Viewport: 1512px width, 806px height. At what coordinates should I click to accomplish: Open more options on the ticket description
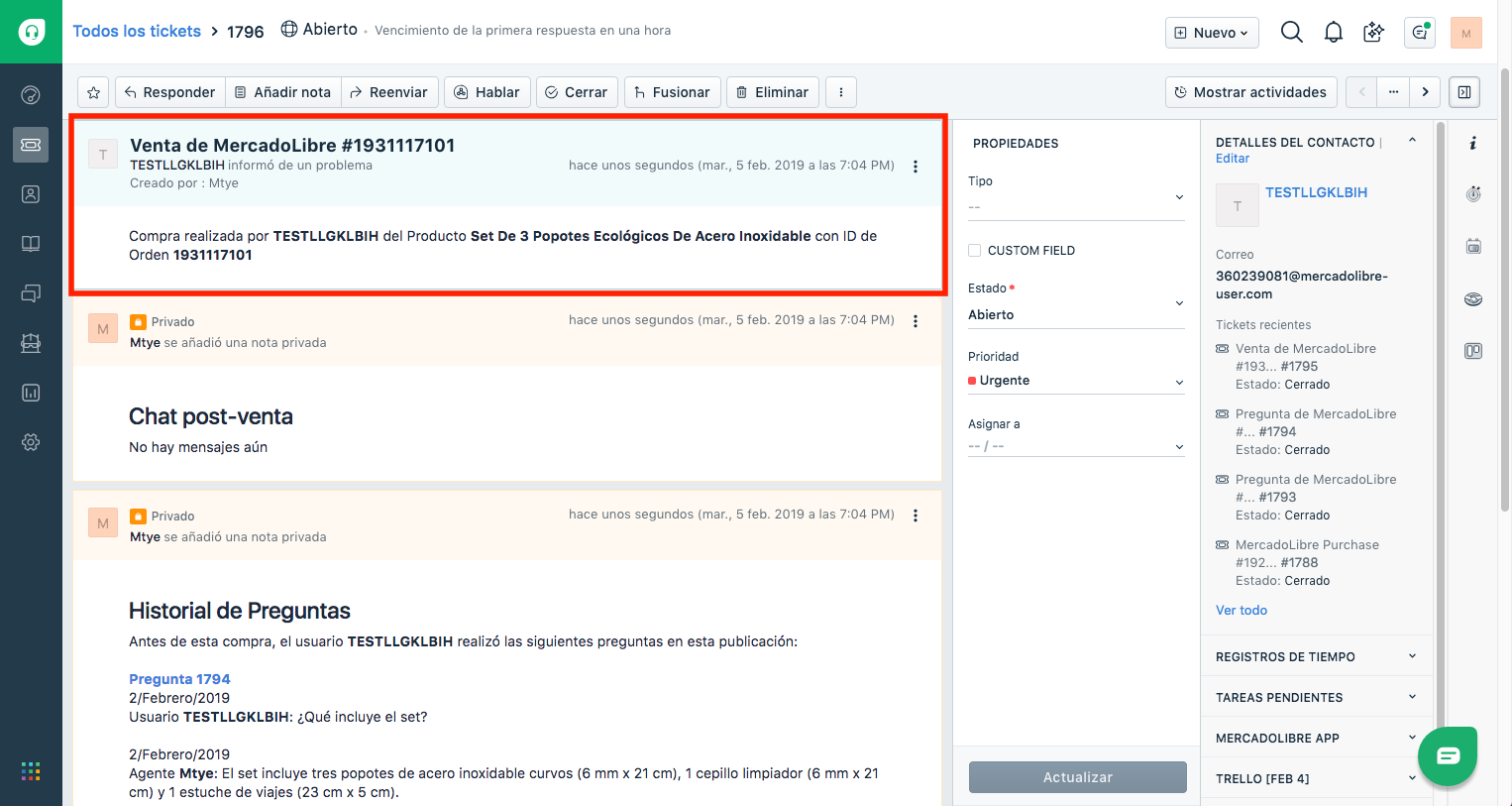[916, 167]
